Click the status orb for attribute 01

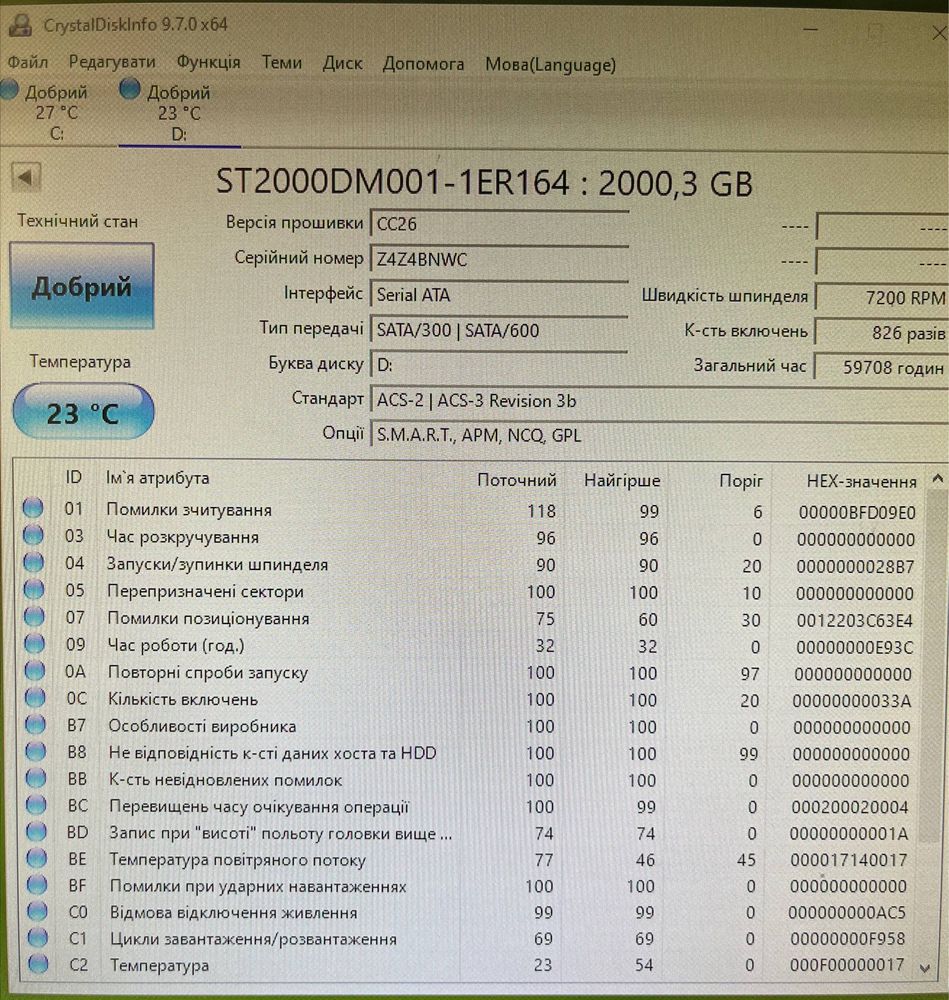(x=33, y=508)
